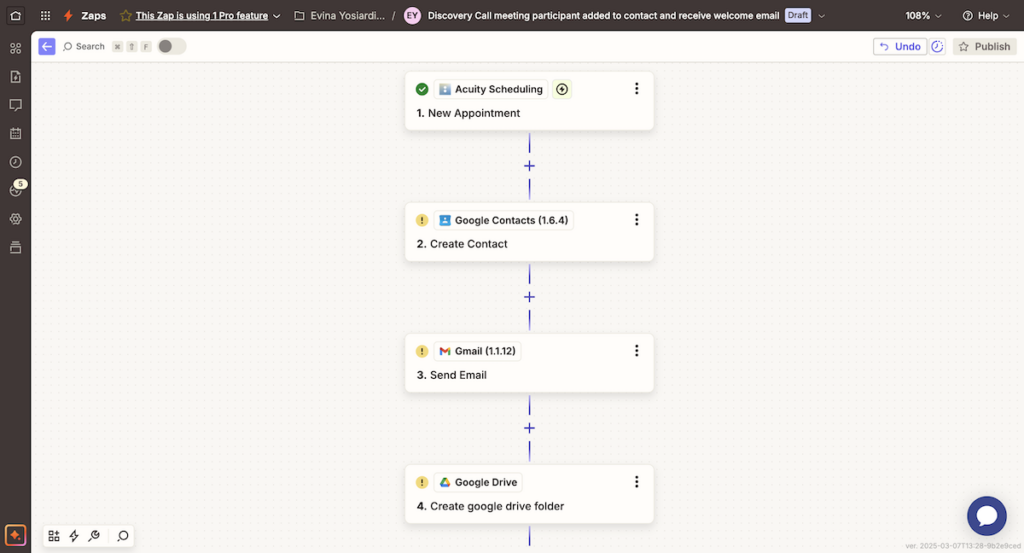Click the wrench tool in bottom toolbar

coord(94,536)
